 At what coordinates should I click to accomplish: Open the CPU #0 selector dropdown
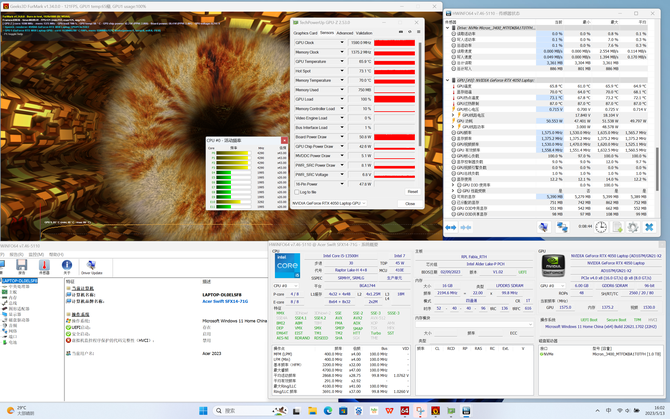point(286,286)
